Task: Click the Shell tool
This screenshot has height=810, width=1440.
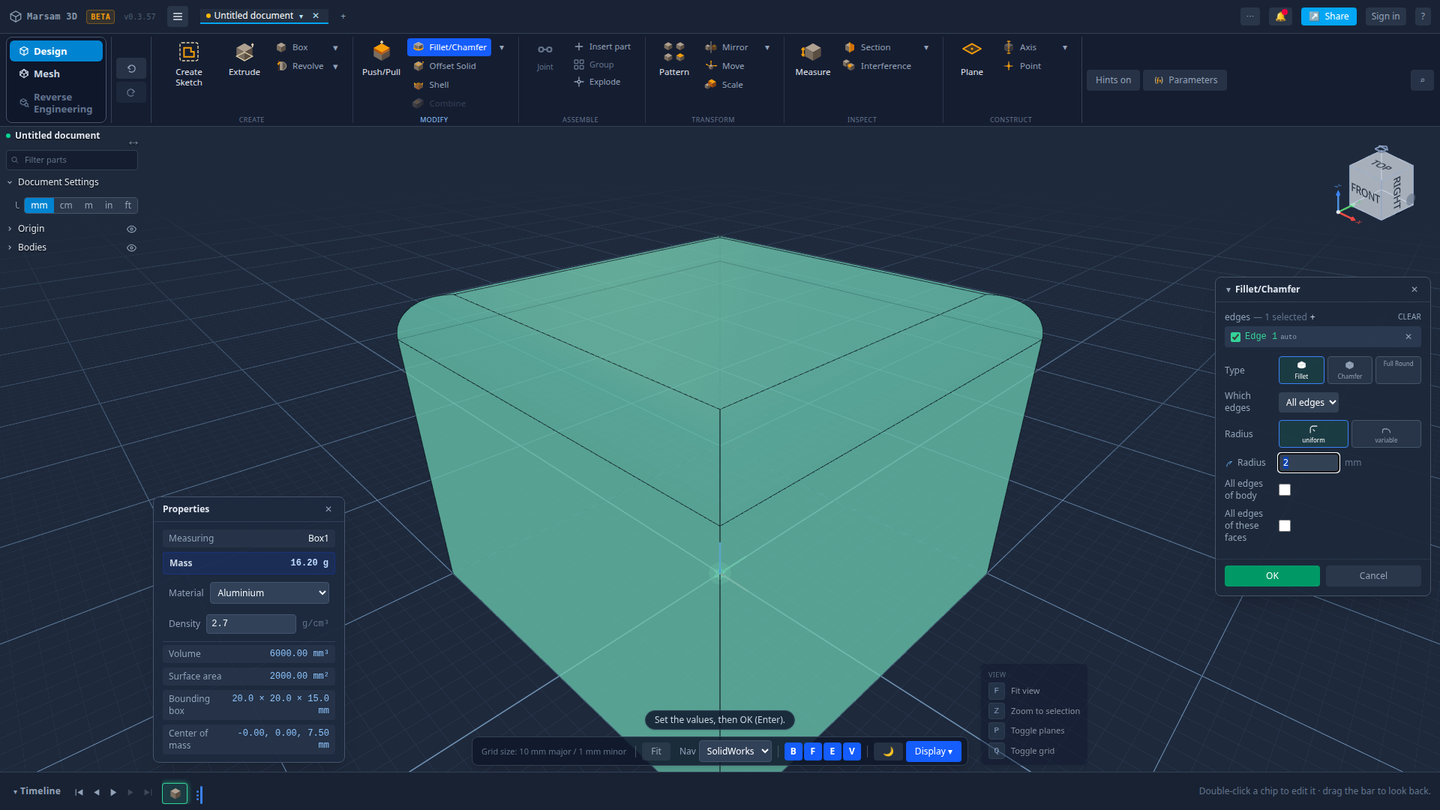Action: tap(431, 85)
